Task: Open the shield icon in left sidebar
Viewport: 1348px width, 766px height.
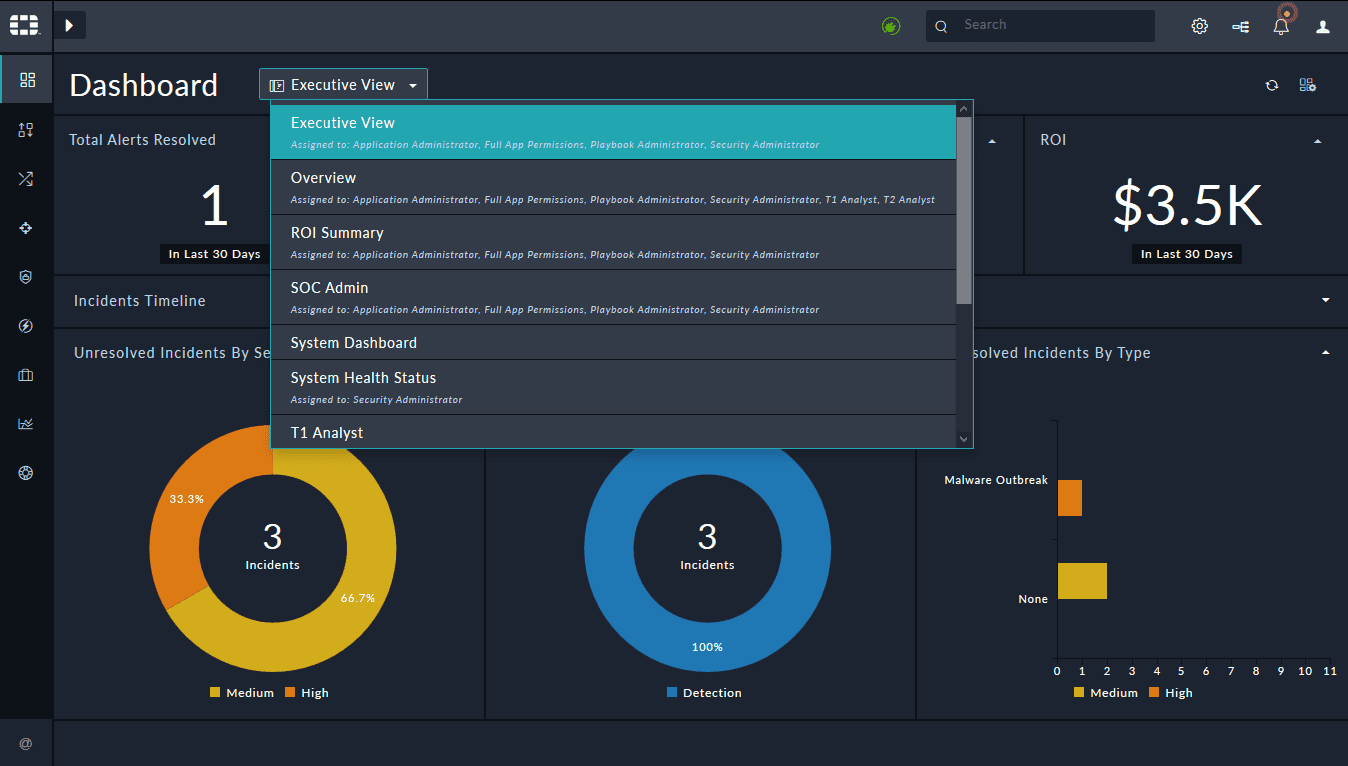Action: pyautogui.click(x=26, y=277)
